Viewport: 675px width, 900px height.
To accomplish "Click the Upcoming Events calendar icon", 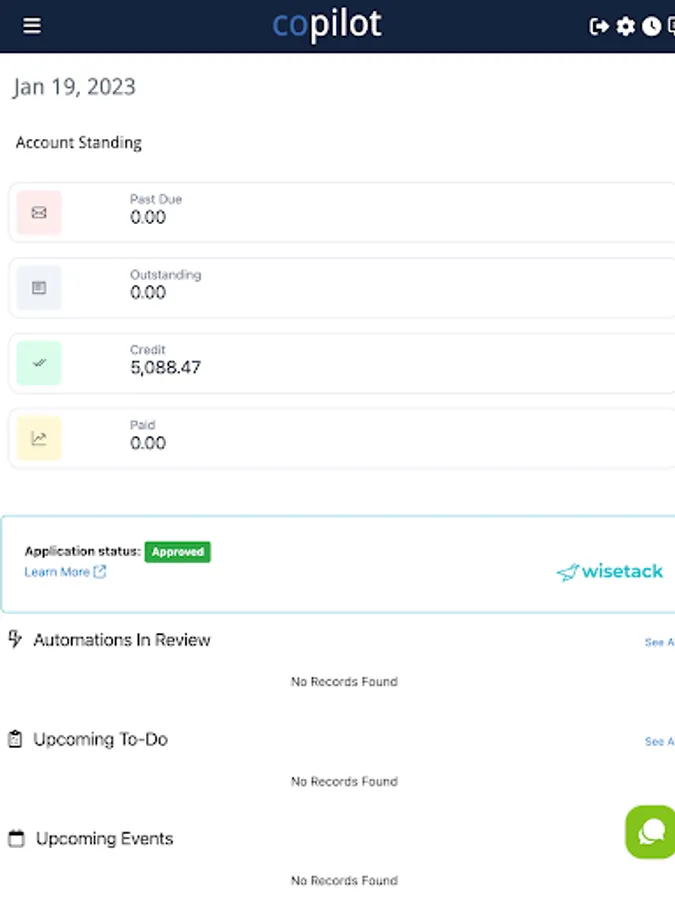I will pos(14,838).
